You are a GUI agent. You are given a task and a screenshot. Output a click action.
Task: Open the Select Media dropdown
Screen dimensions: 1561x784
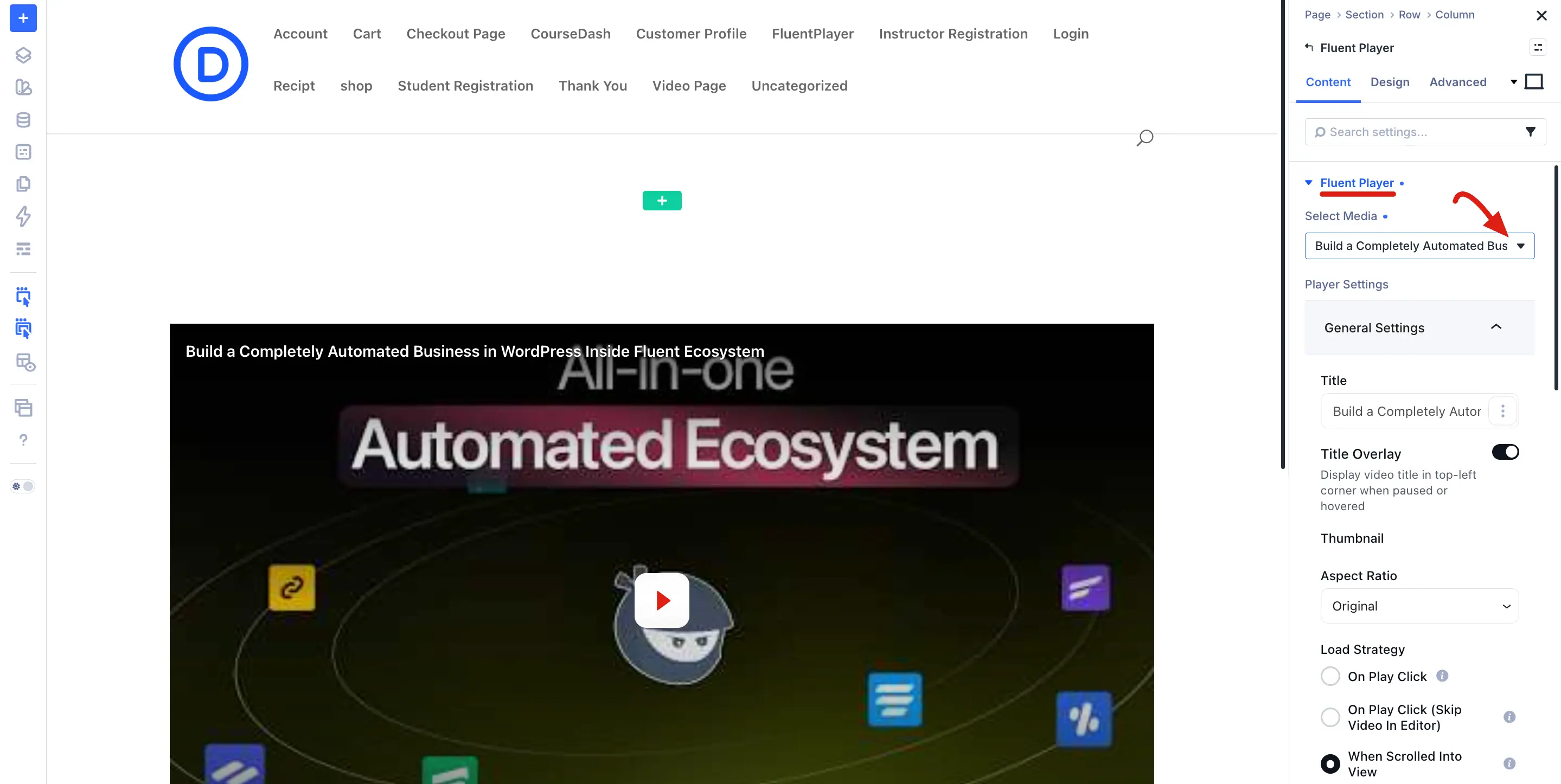point(1419,246)
